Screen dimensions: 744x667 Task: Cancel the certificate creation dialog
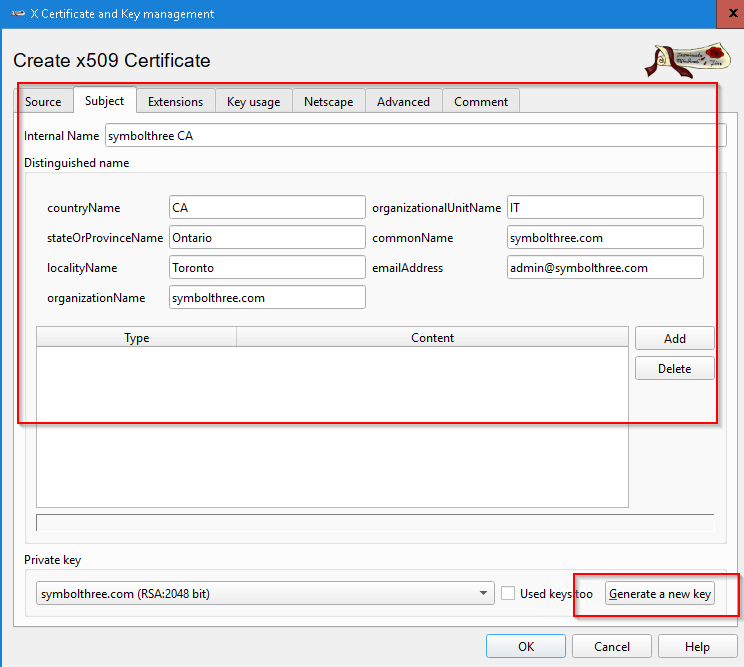coord(612,647)
